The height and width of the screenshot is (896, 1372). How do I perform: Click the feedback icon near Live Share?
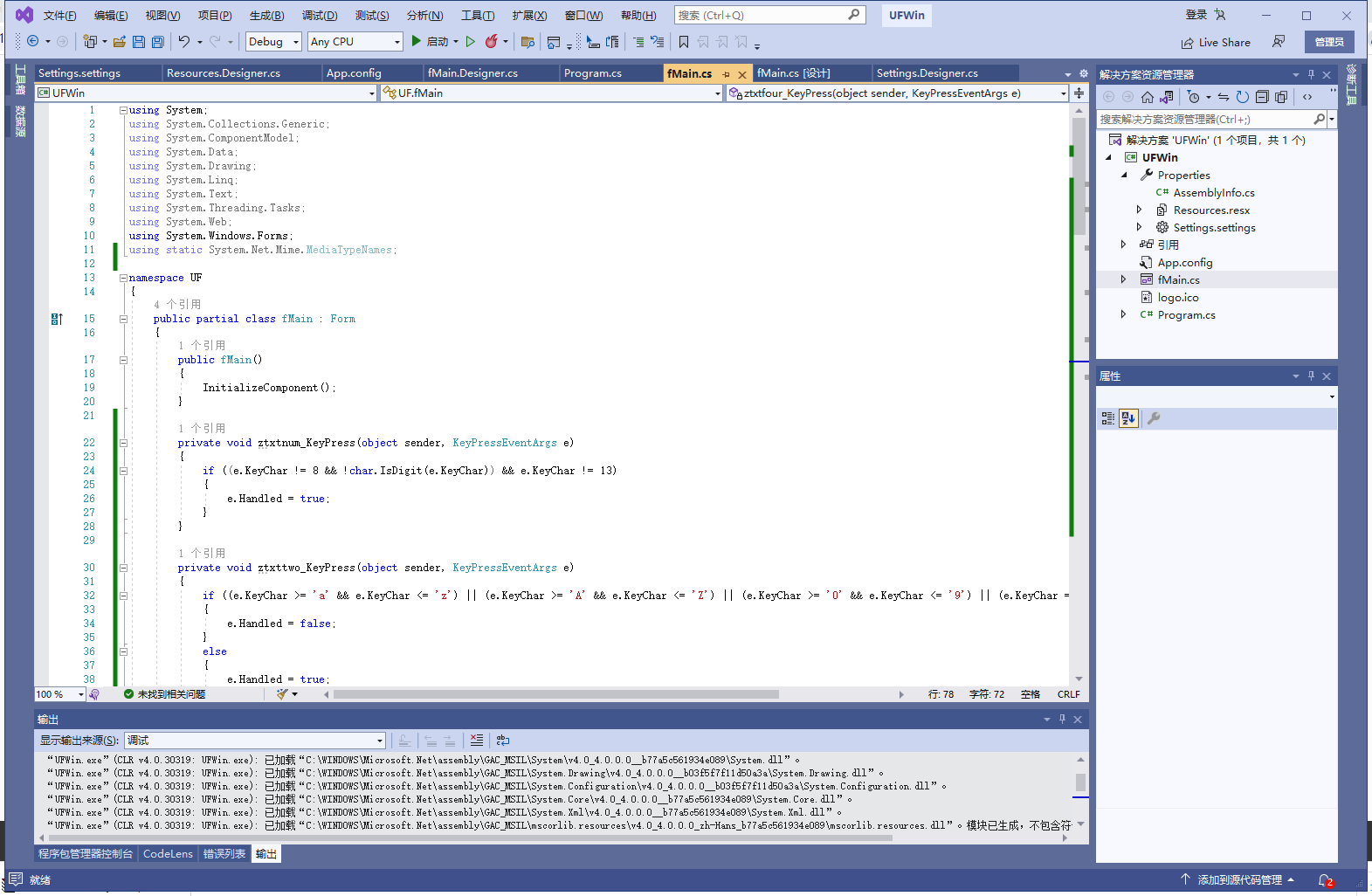[x=1279, y=42]
